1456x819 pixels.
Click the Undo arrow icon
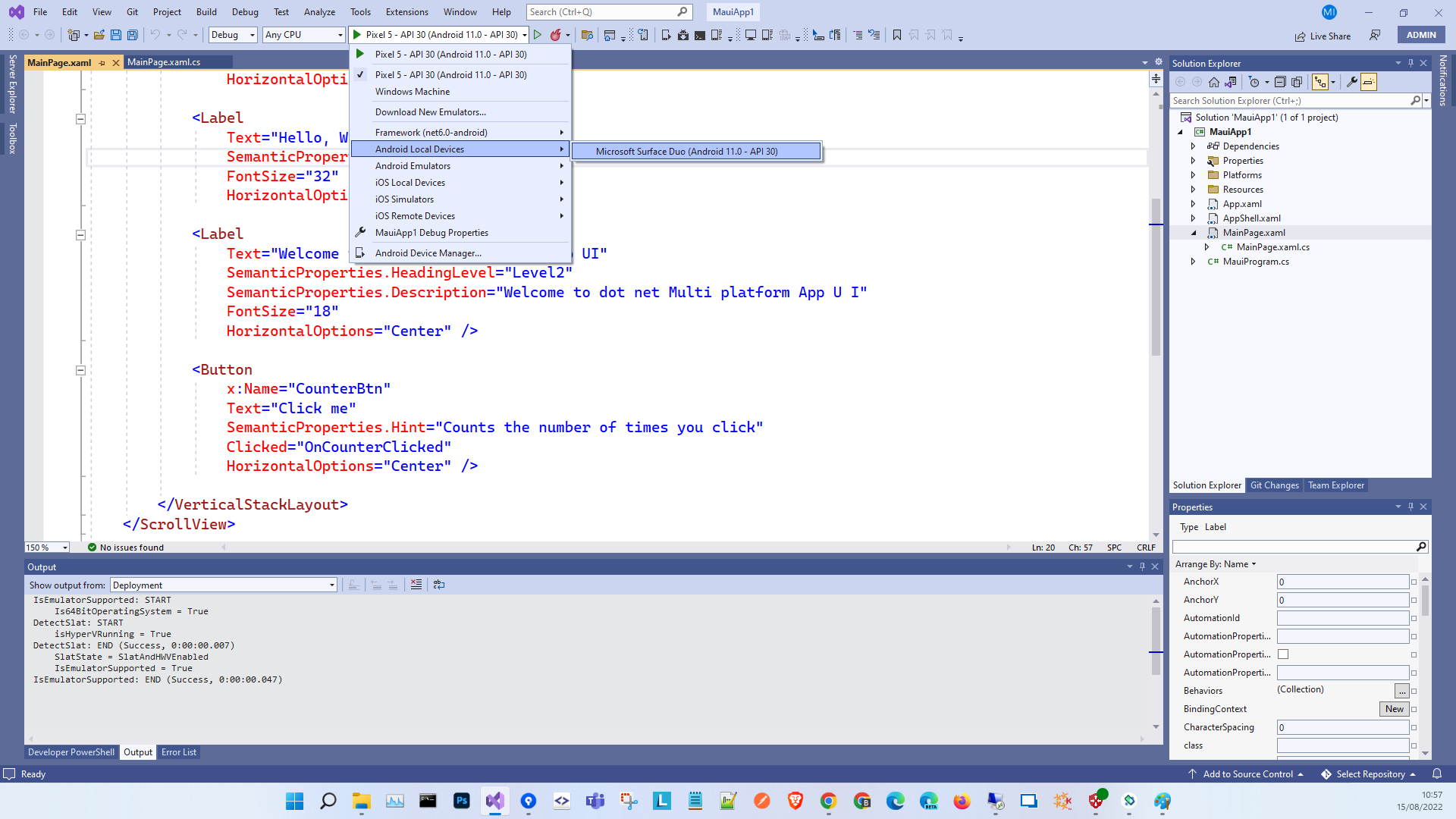[155, 35]
